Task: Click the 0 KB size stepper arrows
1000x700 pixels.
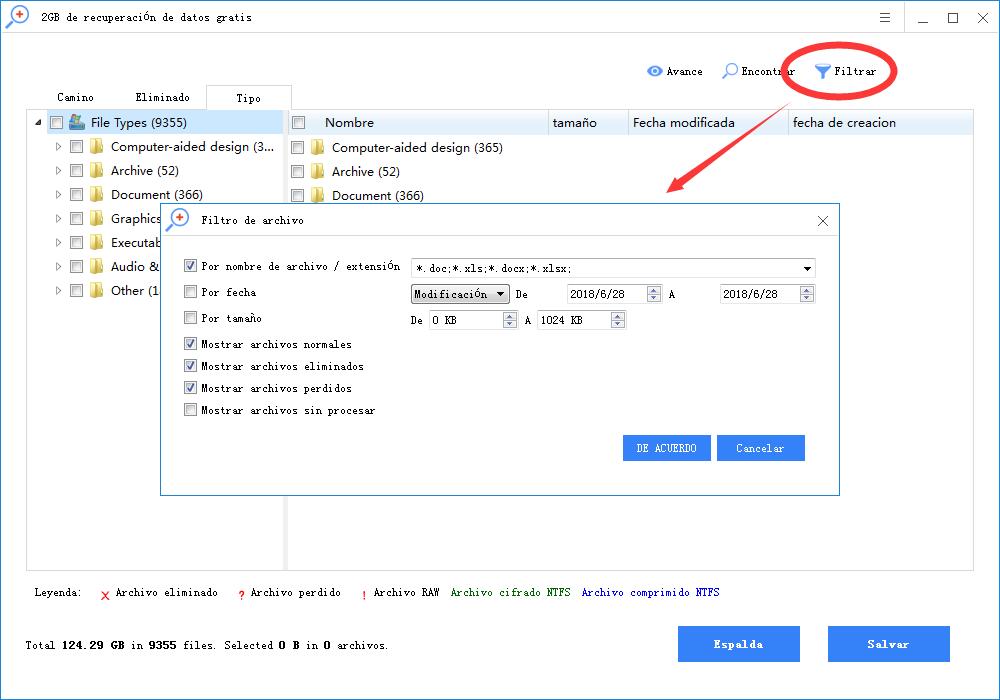Action: click(510, 320)
